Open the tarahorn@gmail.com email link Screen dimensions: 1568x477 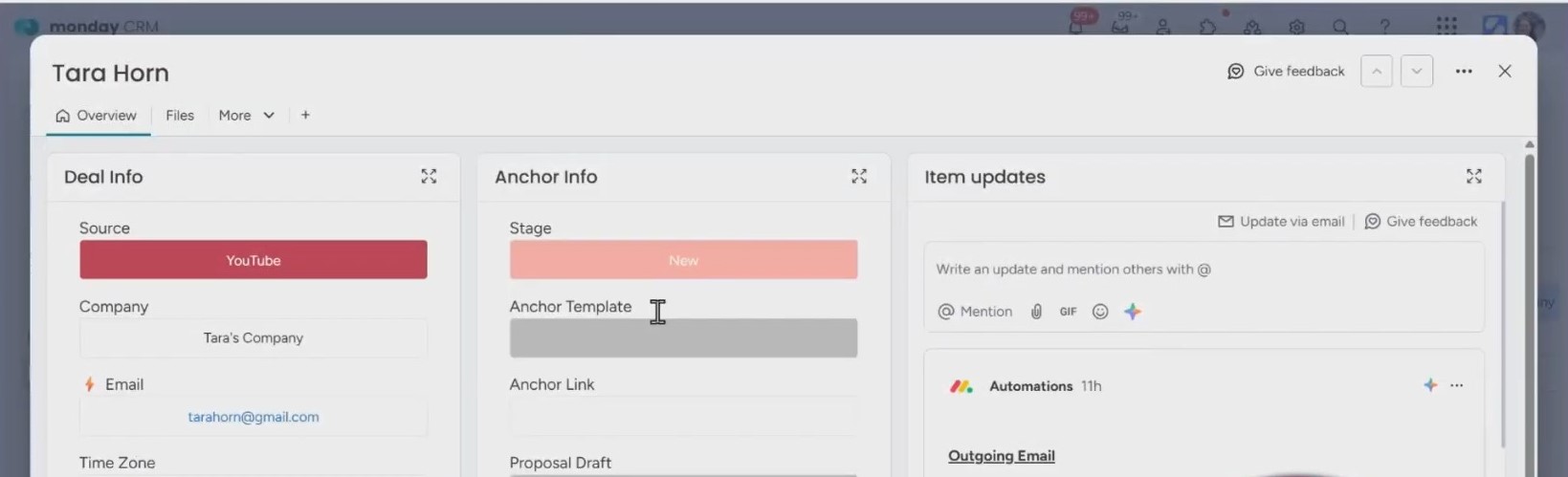coord(254,417)
